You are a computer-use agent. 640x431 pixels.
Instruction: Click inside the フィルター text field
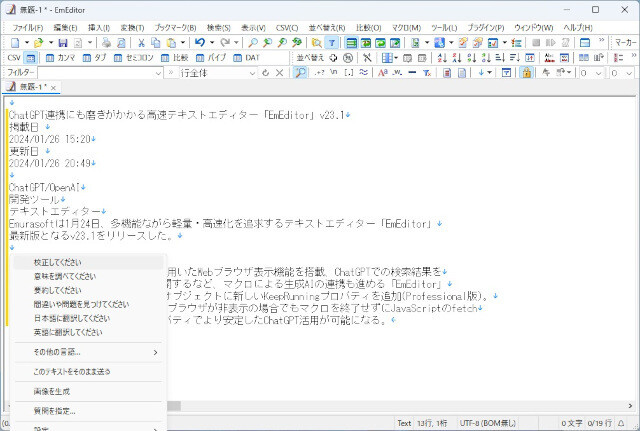(x=96, y=73)
